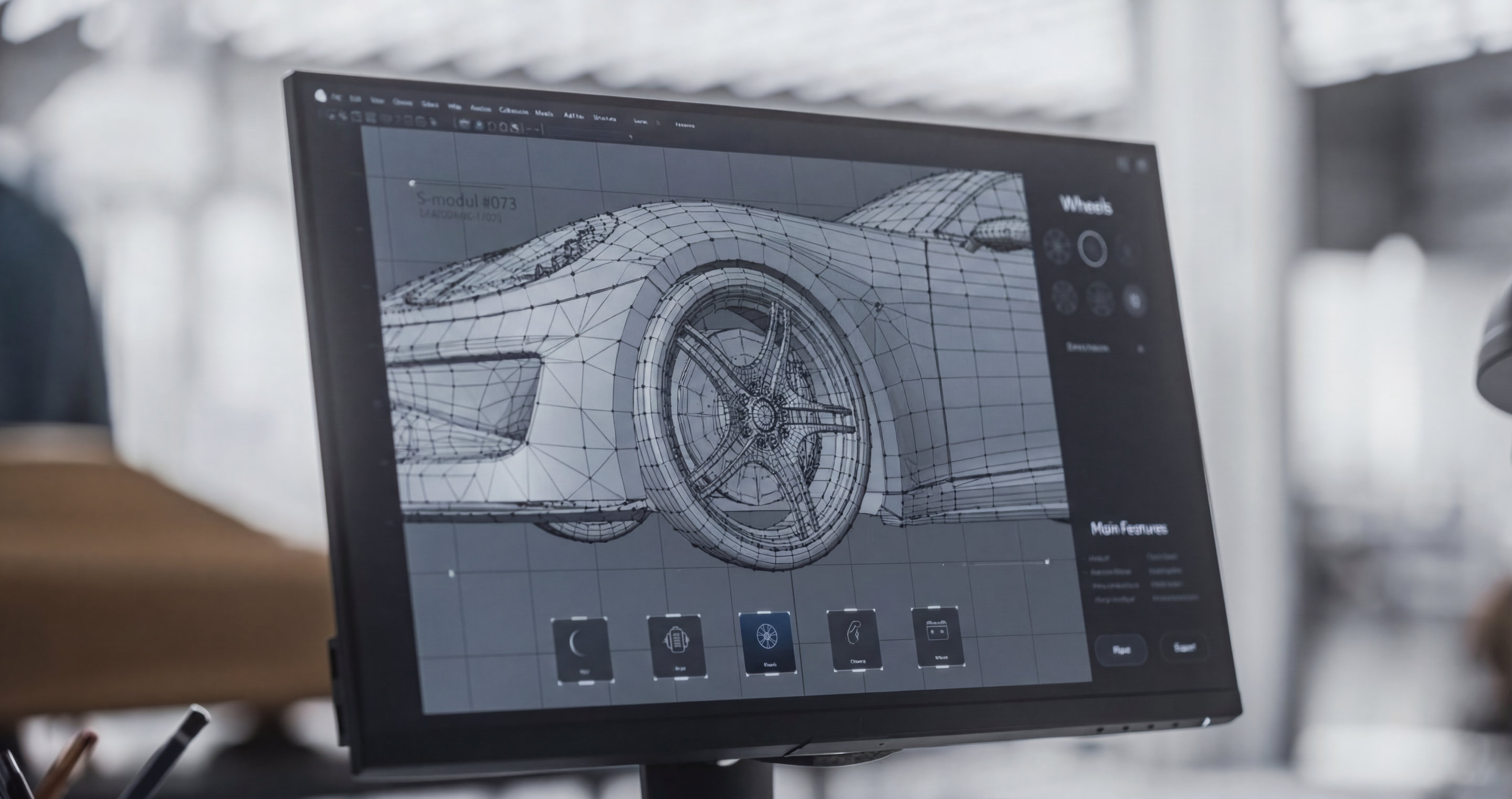Click the Main Features heading
The height and width of the screenshot is (799, 1512).
1129,528
